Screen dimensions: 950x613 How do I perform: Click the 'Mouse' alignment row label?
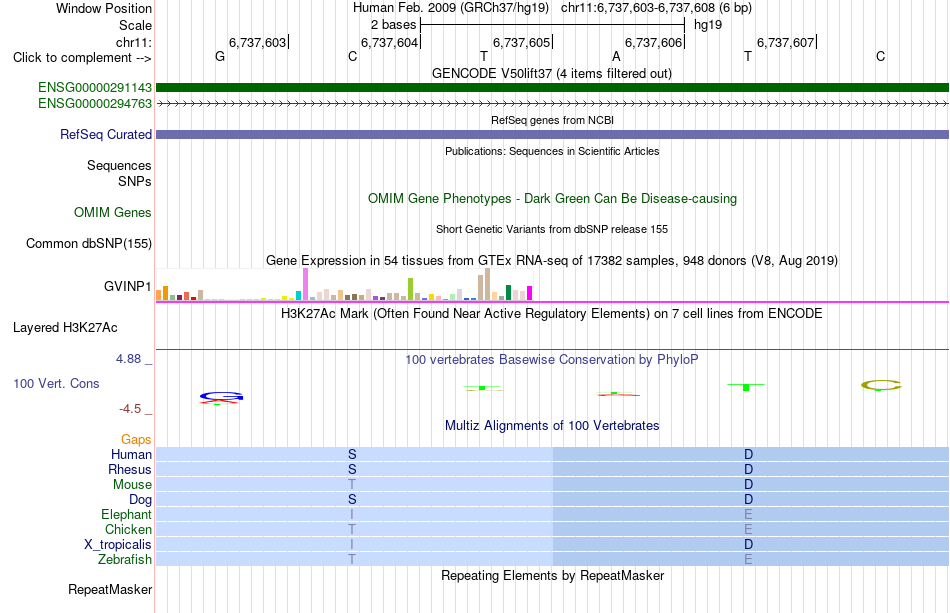pos(133,485)
